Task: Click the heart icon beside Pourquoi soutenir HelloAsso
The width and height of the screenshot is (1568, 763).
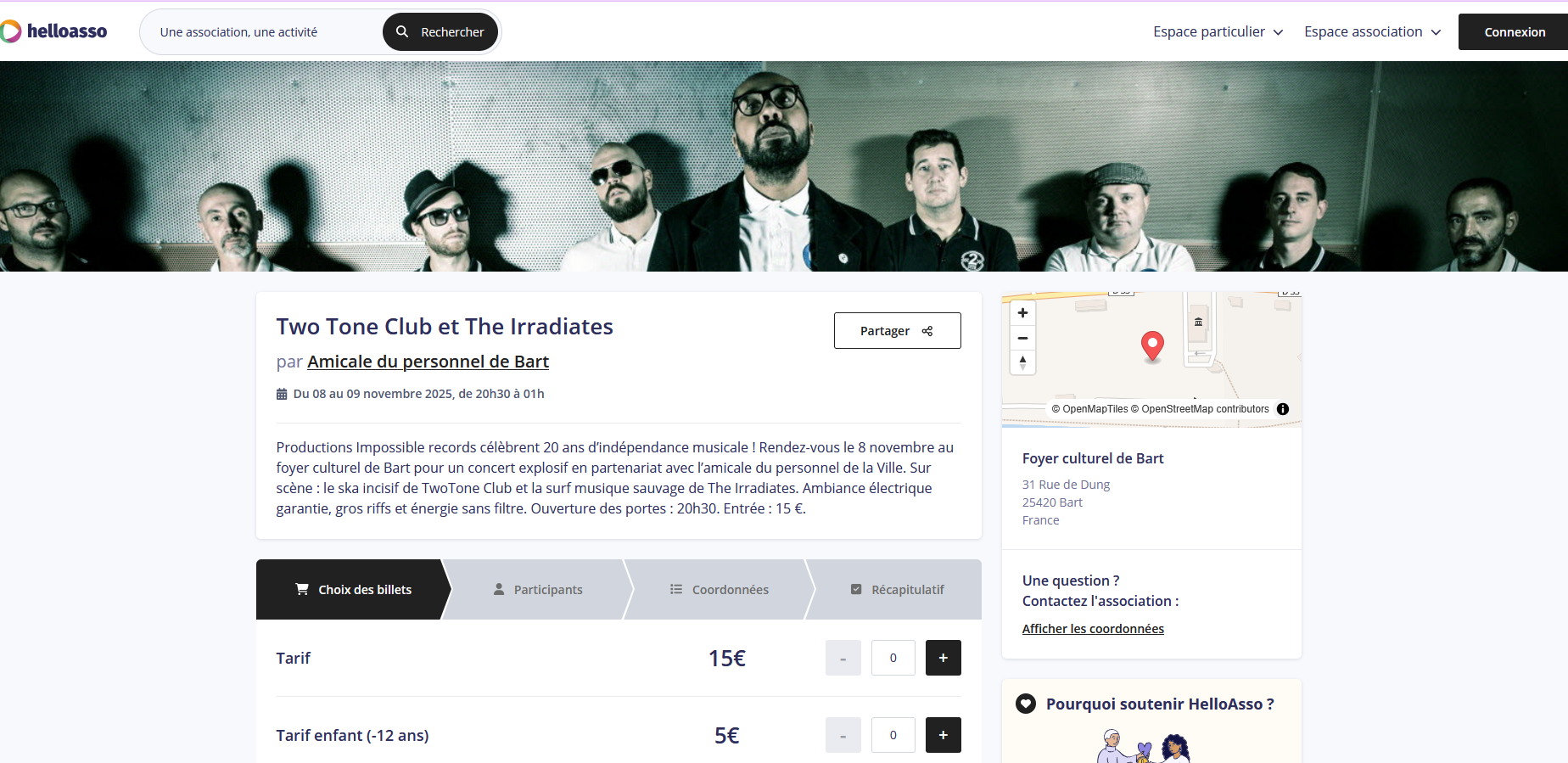Action: [x=1026, y=704]
